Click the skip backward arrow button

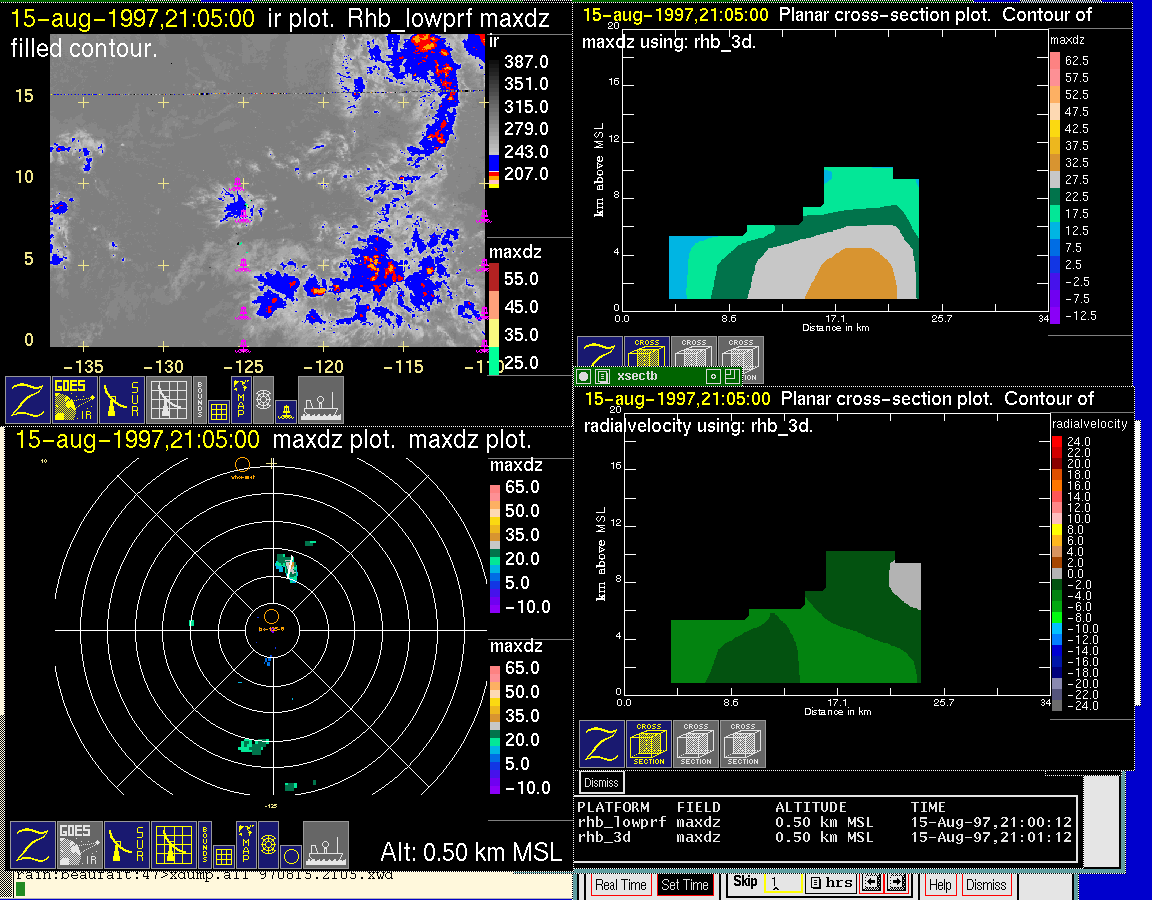click(872, 883)
